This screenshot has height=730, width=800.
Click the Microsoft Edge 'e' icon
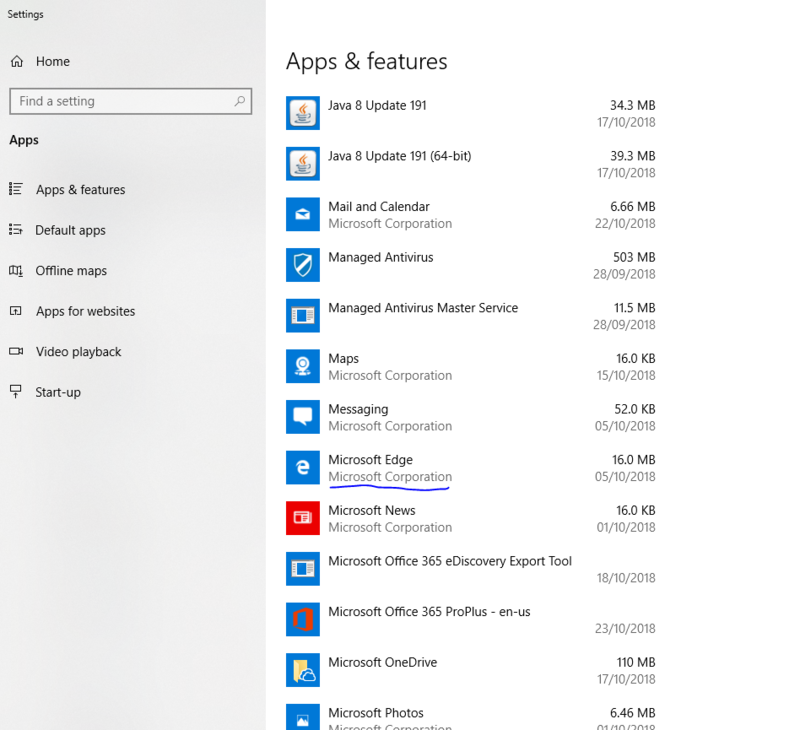click(x=303, y=468)
